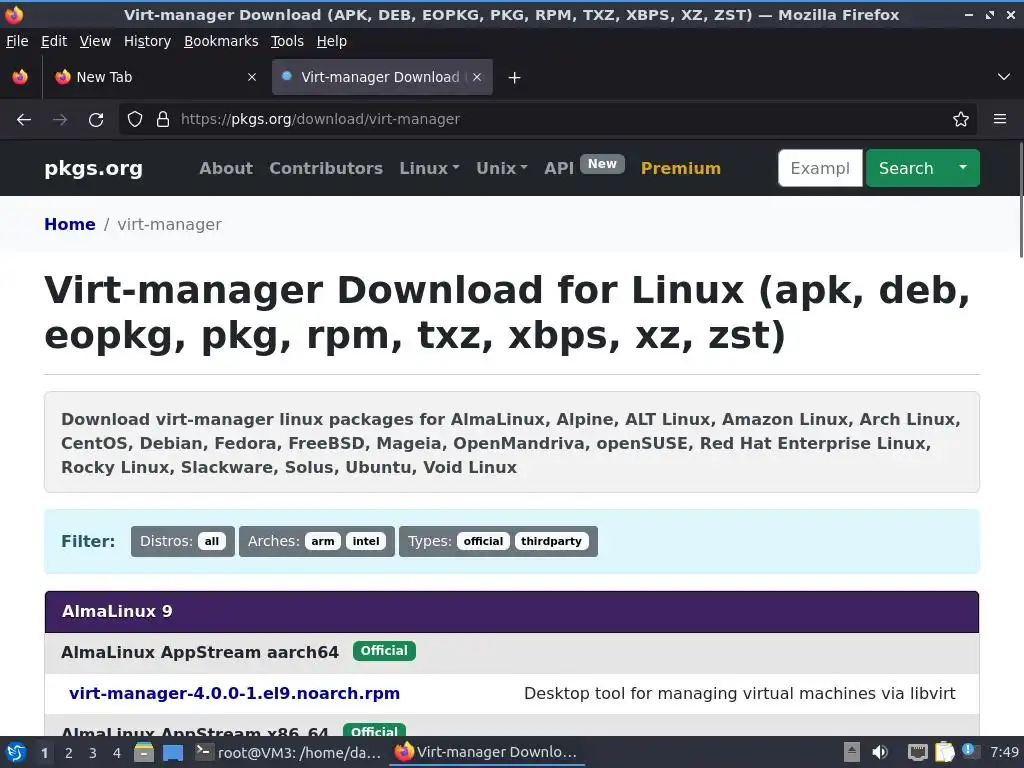The width and height of the screenshot is (1024, 768).
Task: Click the AlmaLinux 9 section header
Action: [512, 612]
